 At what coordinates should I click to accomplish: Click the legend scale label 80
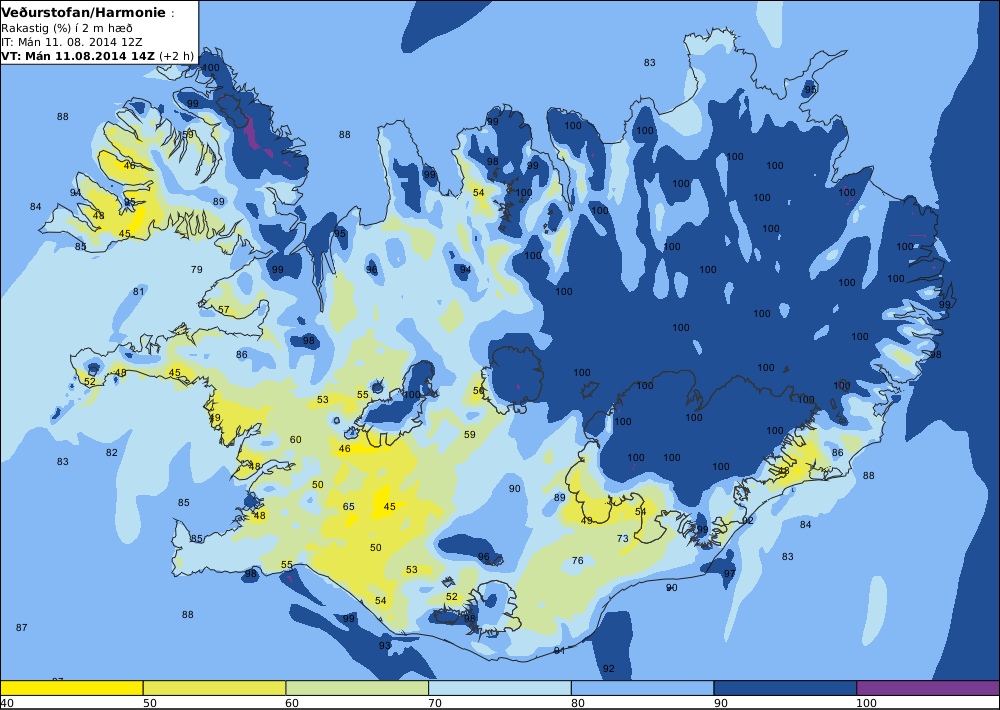[578, 703]
